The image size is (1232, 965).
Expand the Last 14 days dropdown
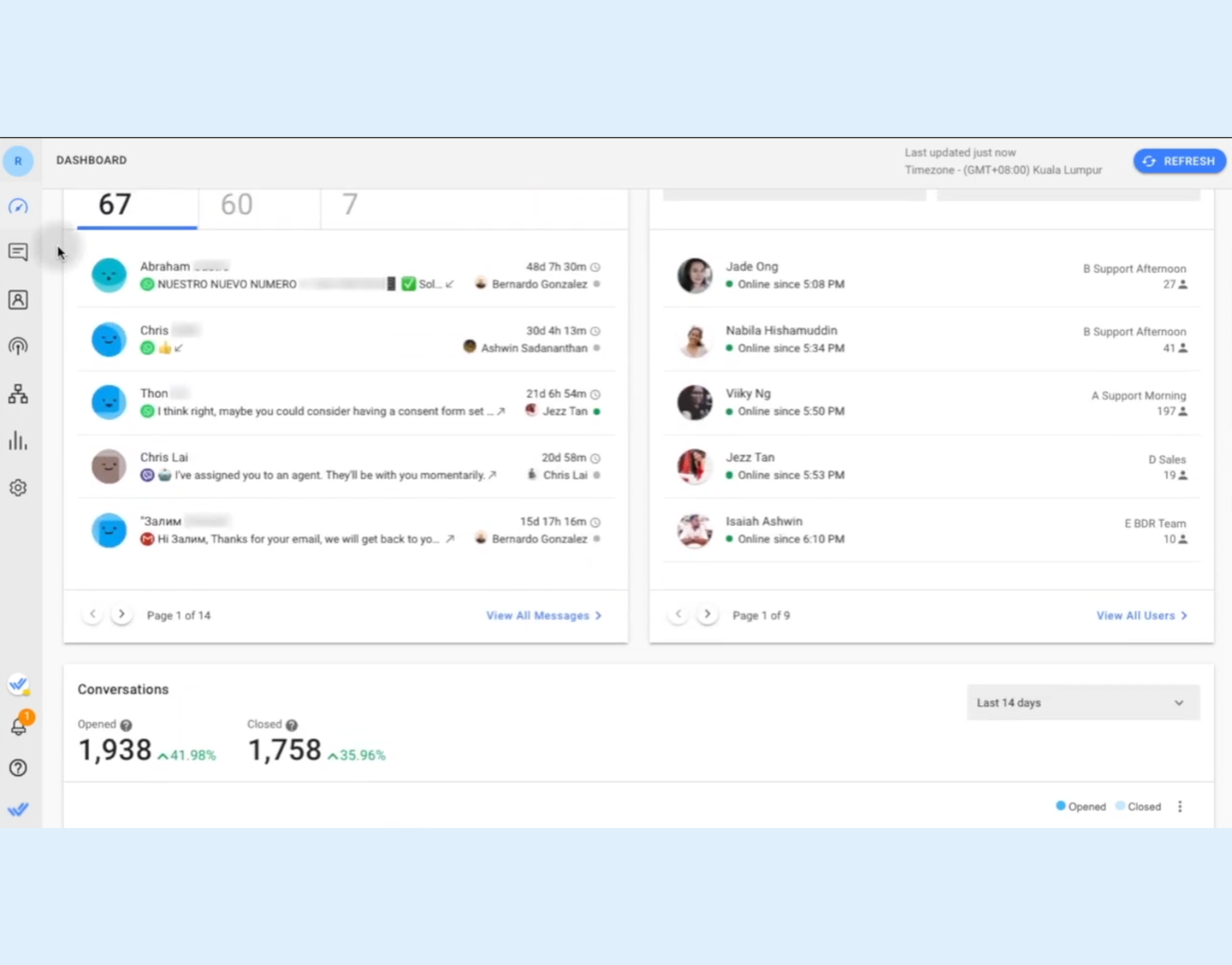click(1083, 702)
